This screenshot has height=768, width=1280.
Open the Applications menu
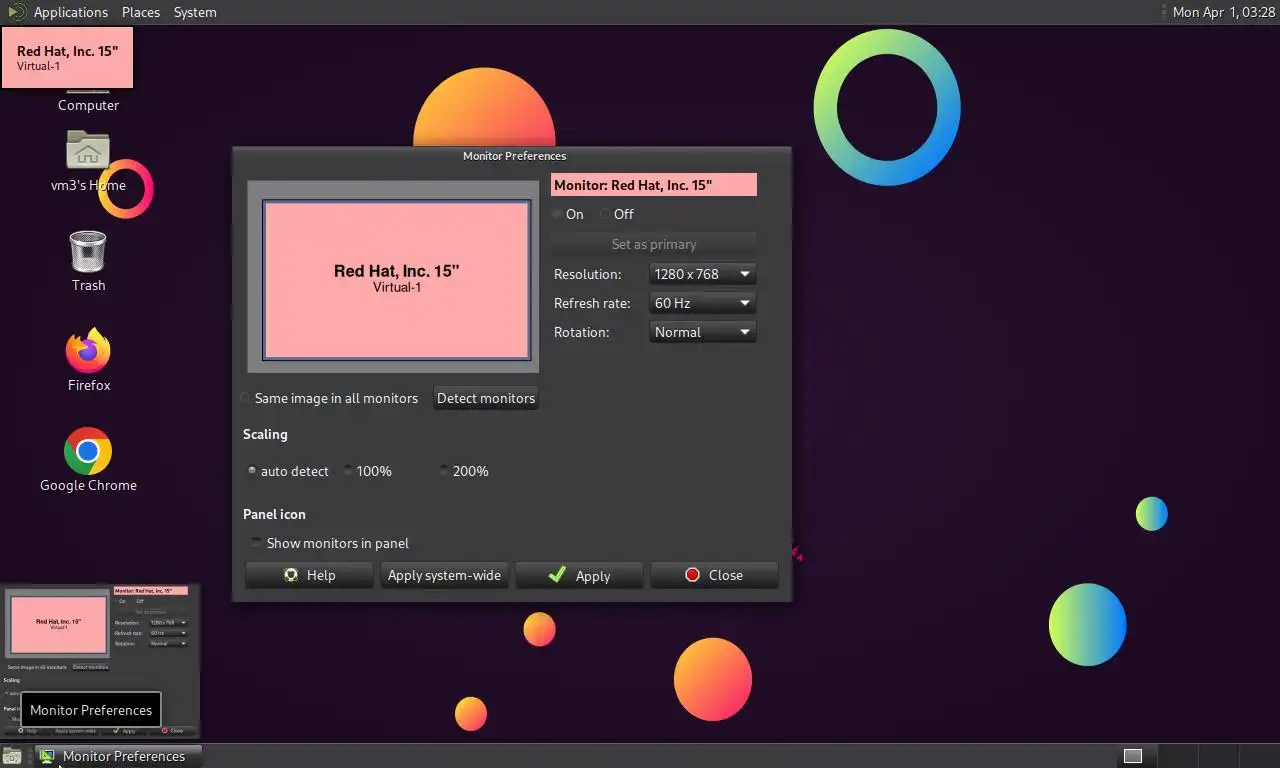tap(70, 12)
